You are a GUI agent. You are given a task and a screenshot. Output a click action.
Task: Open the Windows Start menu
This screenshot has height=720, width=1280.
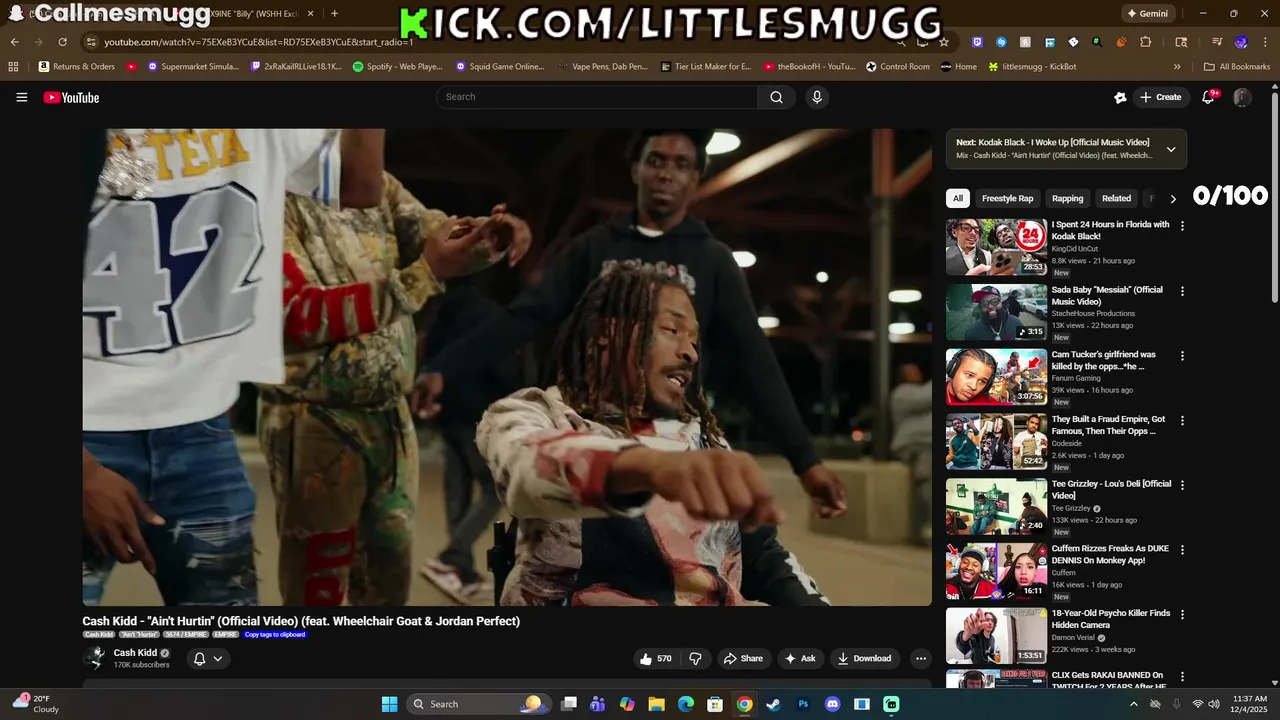click(x=390, y=704)
